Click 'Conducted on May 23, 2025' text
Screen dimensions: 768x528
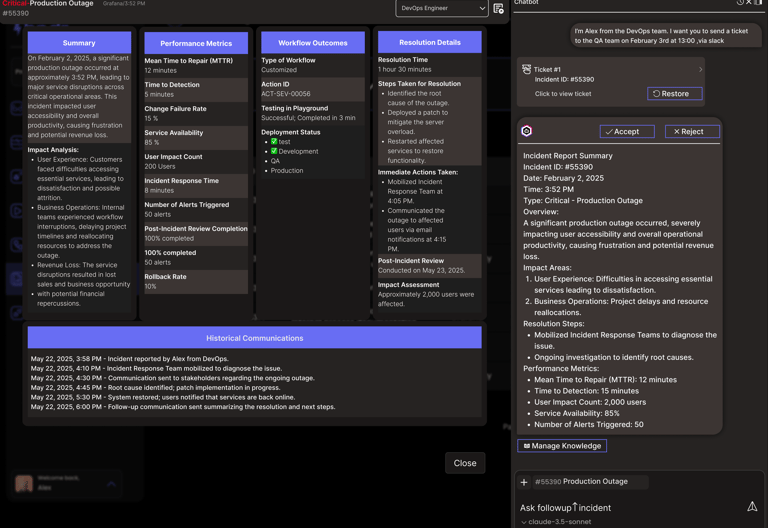point(421,270)
